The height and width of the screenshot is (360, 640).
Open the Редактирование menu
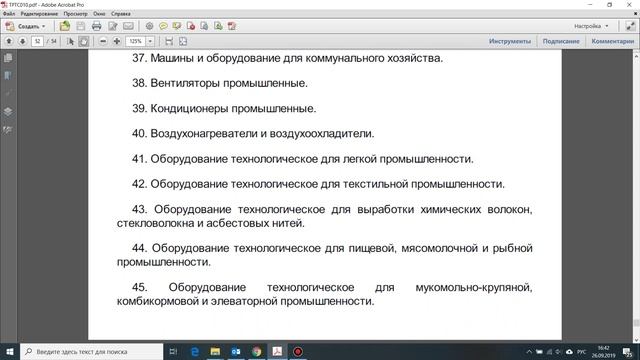tap(39, 14)
